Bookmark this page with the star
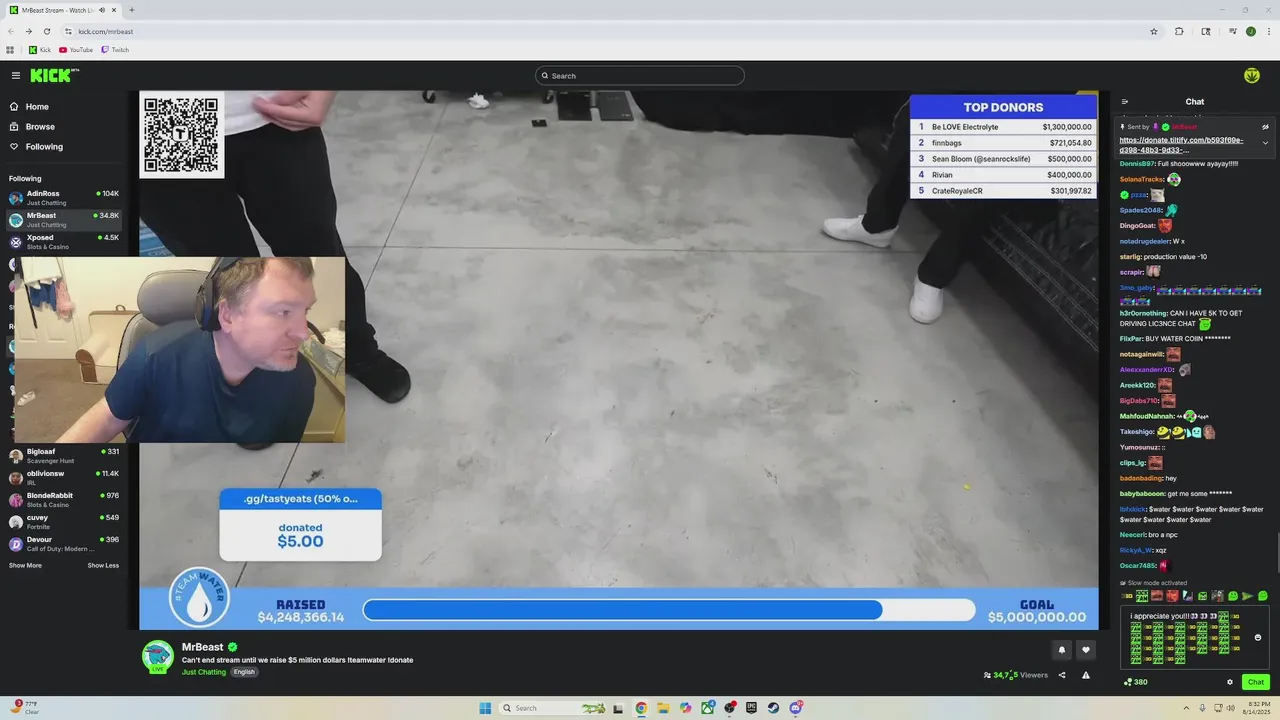1280x720 pixels. [x=1153, y=31]
